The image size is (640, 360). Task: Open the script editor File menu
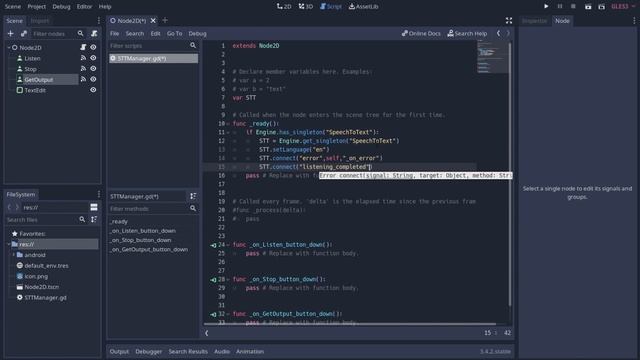pyautogui.click(x=115, y=33)
